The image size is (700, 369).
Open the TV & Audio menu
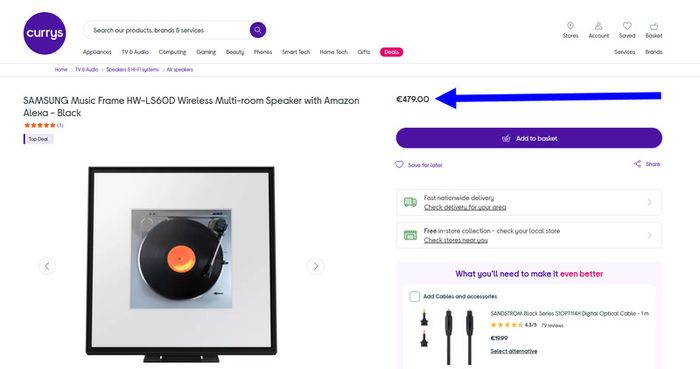click(x=135, y=52)
